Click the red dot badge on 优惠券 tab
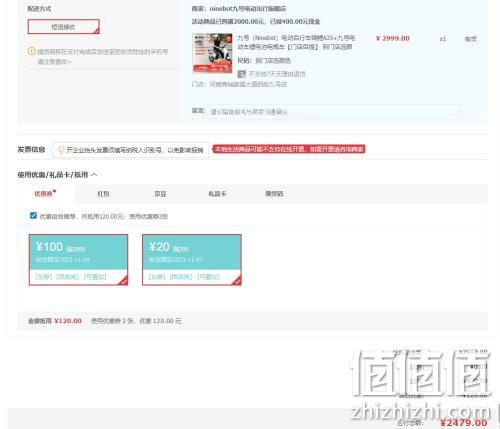500x429 pixels. pyautogui.click(x=54, y=191)
